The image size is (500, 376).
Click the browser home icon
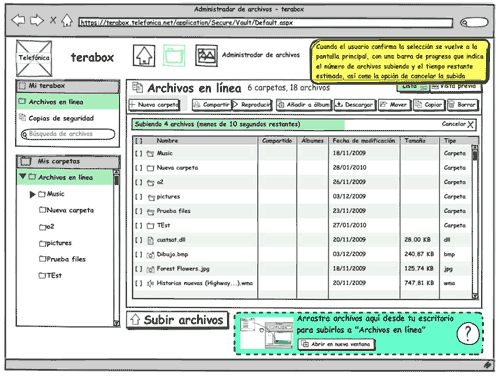[67, 20]
